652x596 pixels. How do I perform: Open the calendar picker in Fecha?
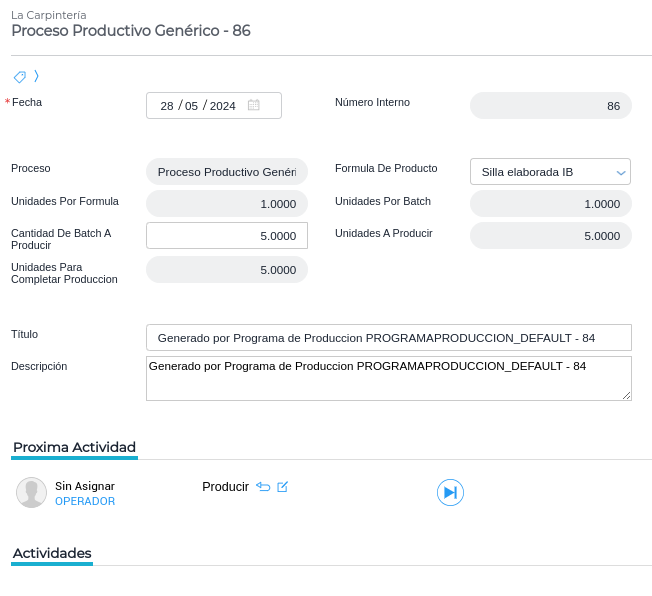254,105
